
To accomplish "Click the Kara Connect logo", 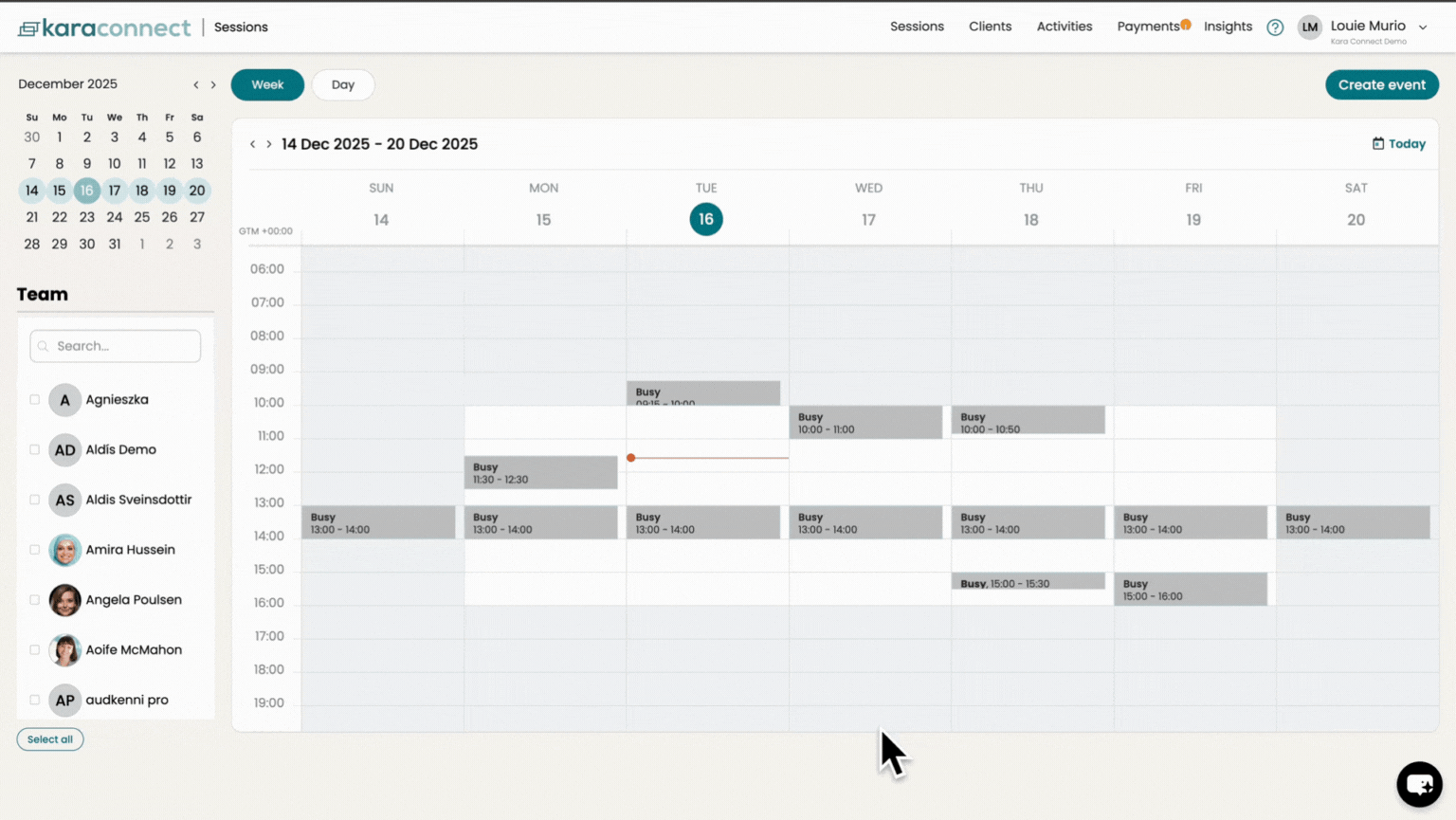I will [104, 27].
